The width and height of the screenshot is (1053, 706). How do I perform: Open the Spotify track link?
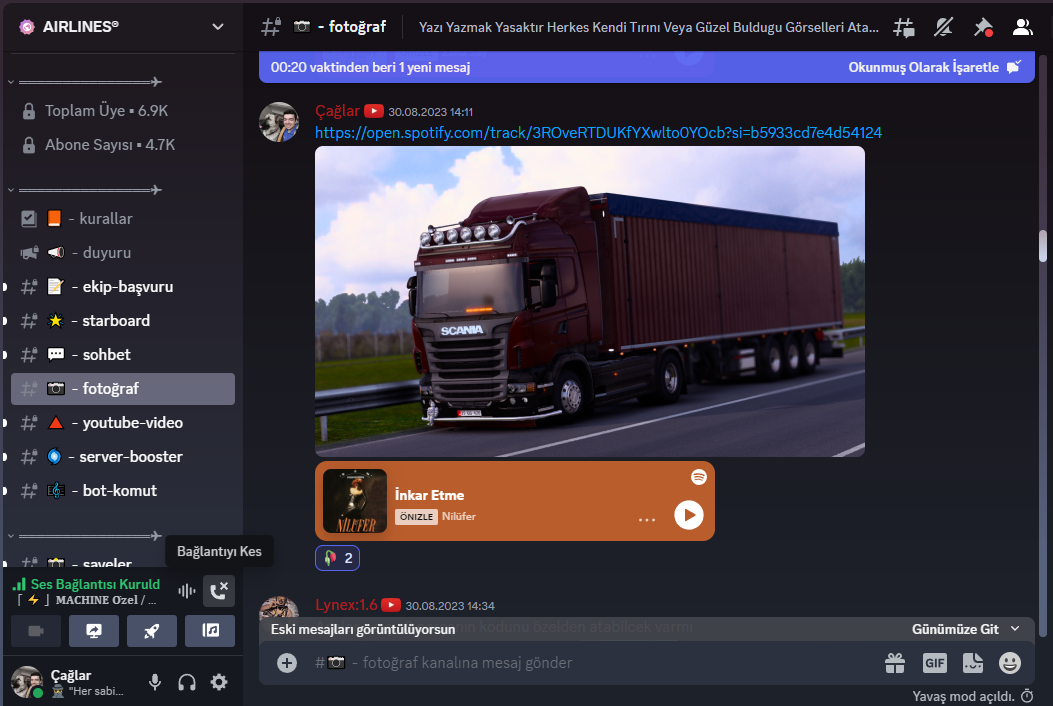[598, 132]
